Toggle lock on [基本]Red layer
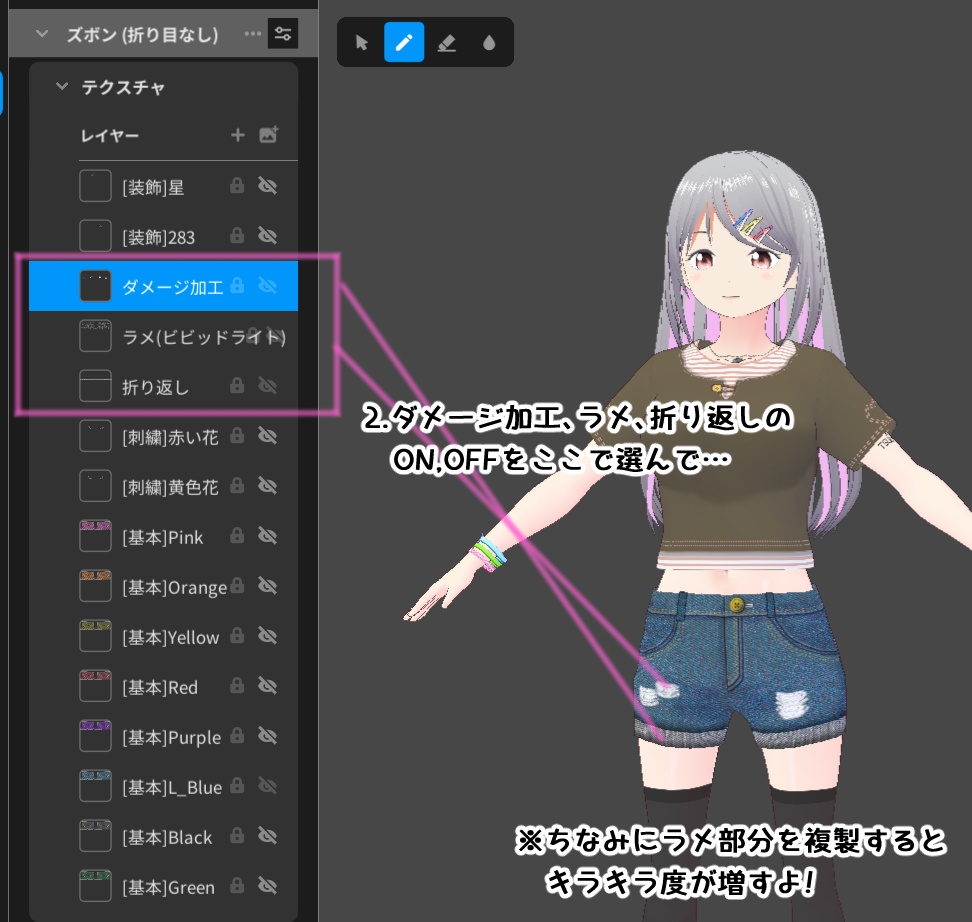 (x=237, y=686)
